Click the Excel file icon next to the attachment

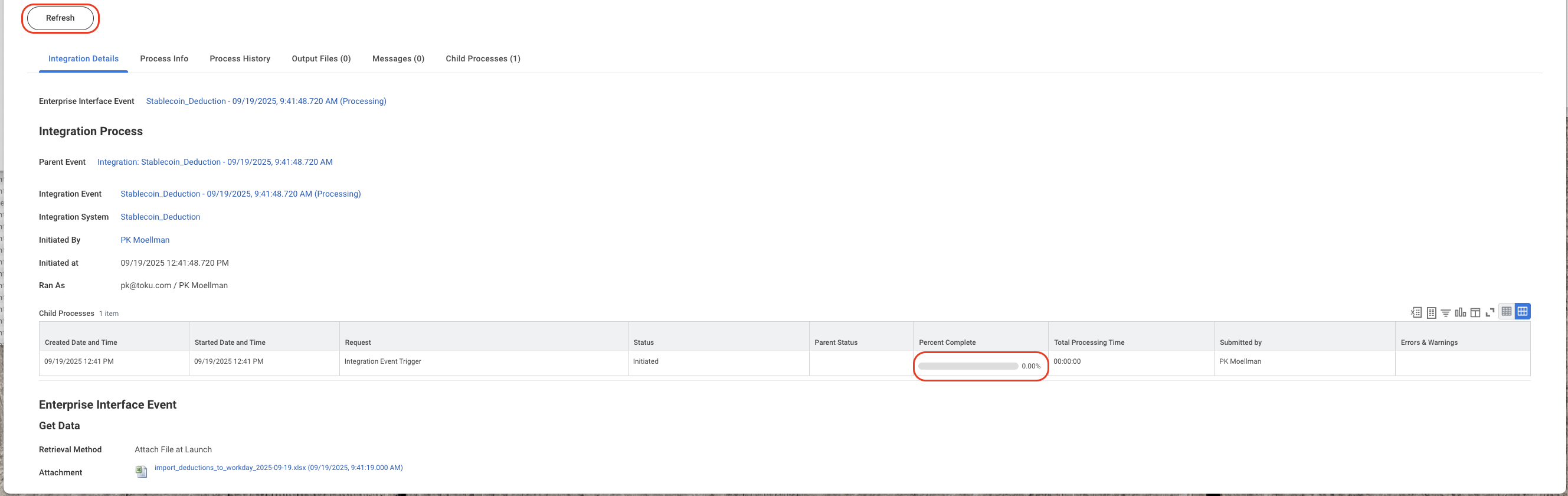click(141, 472)
